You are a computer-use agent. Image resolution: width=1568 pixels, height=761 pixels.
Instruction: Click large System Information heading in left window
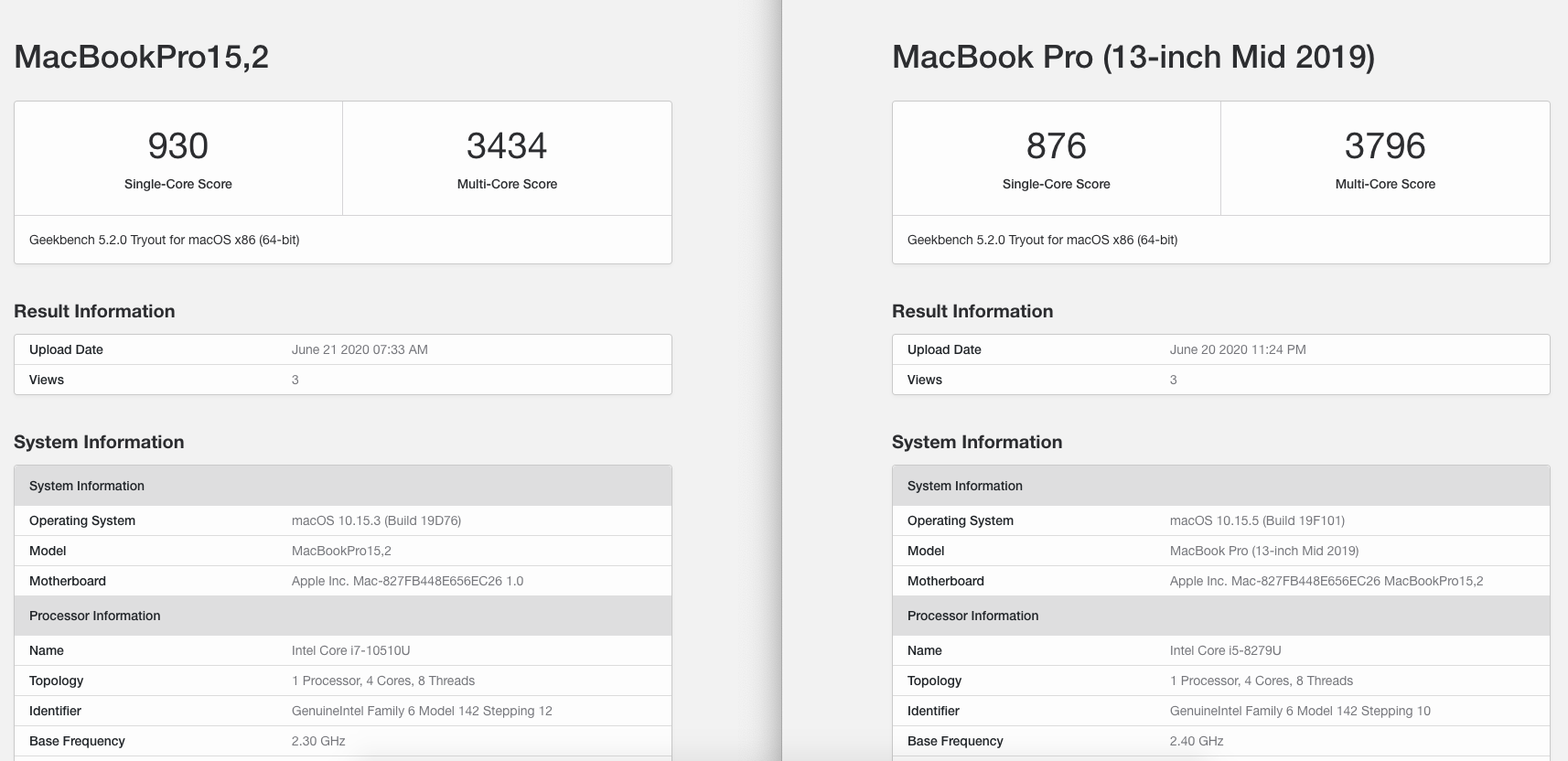[x=99, y=442]
